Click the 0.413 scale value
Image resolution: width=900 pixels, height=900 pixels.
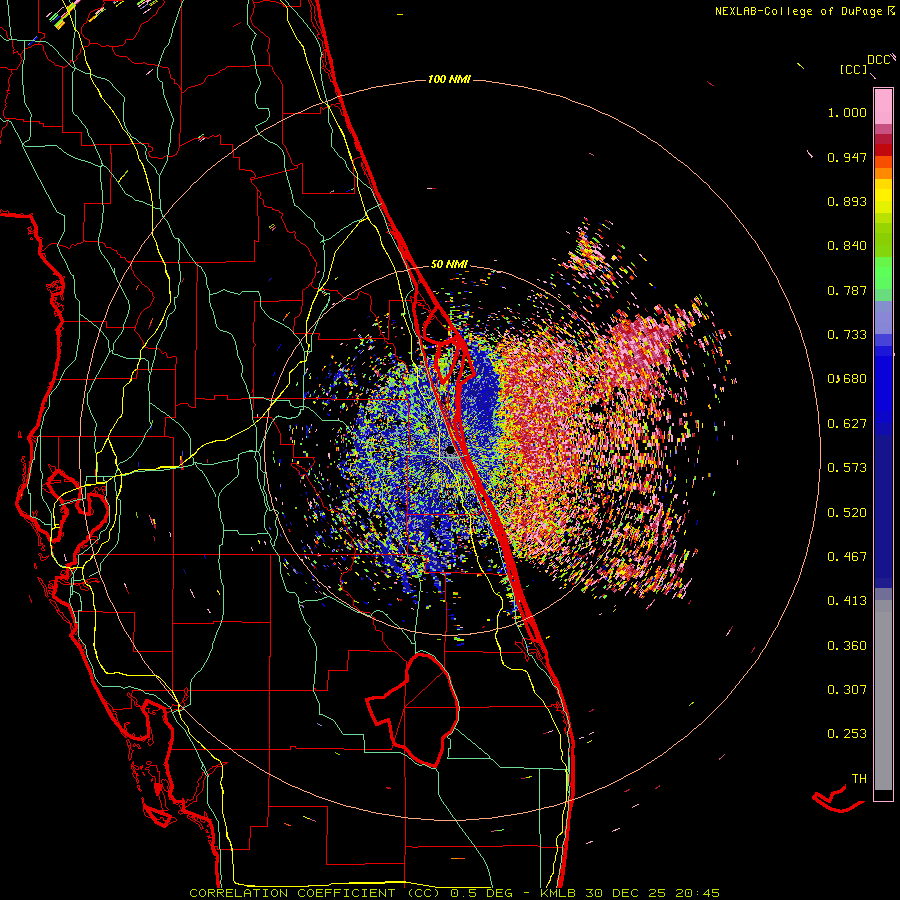click(847, 601)
